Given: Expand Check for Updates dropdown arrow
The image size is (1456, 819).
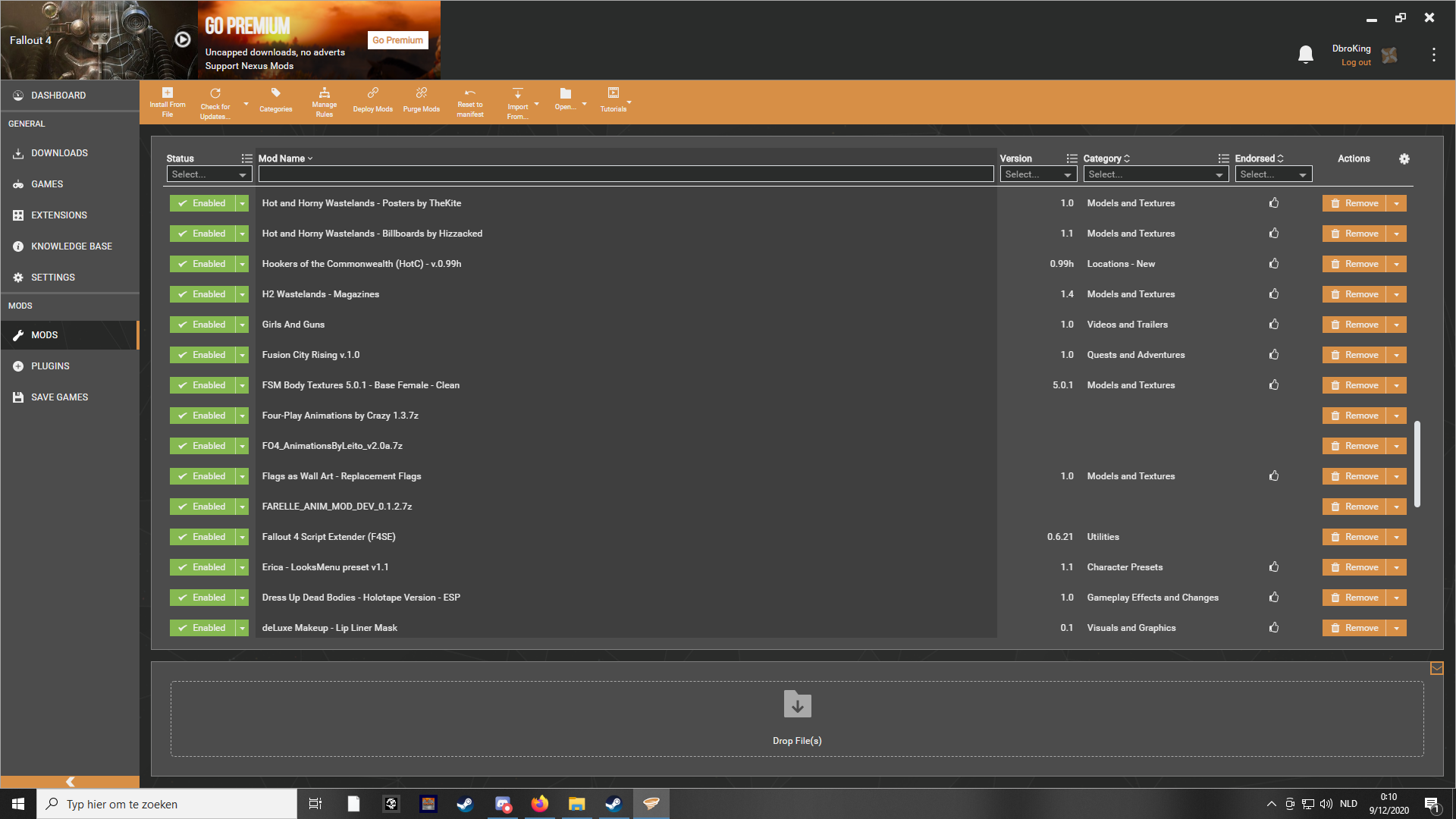Looking at the screenshot, I should pos(246,104).
